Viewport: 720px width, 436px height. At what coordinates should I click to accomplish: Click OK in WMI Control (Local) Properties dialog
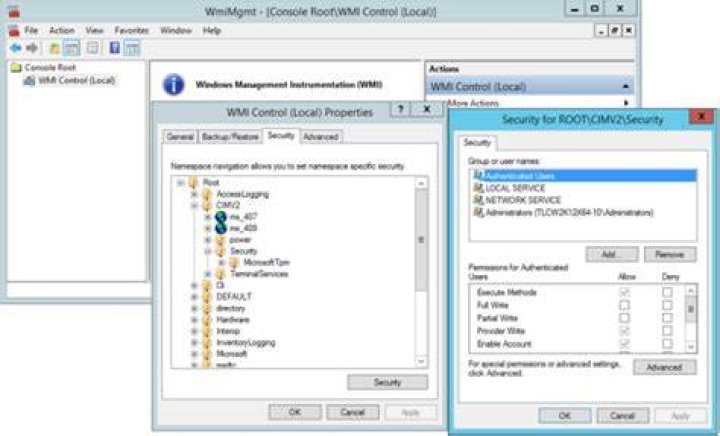[x=295, y=412]
